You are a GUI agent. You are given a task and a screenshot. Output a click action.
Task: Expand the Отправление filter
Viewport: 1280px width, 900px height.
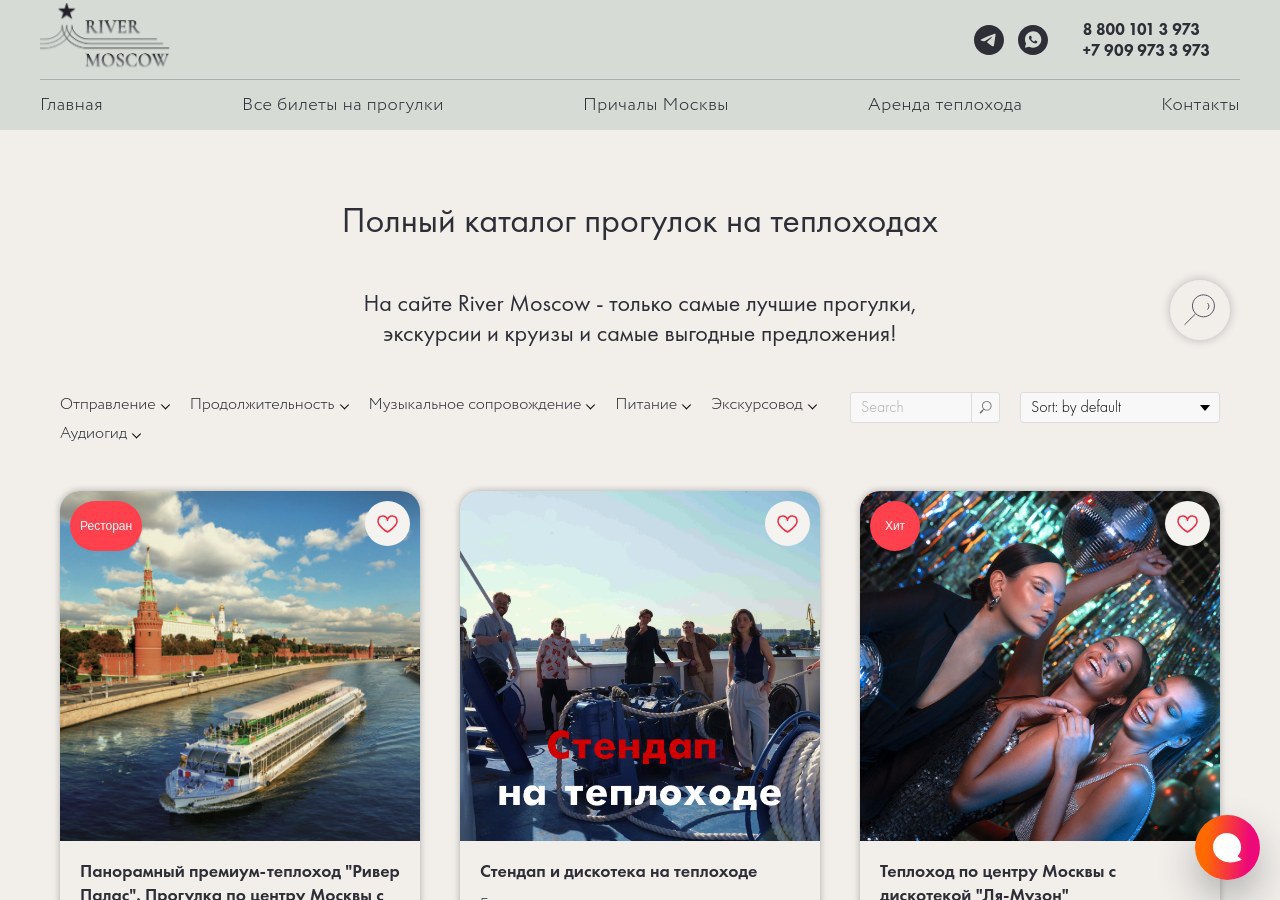[115, 405]
